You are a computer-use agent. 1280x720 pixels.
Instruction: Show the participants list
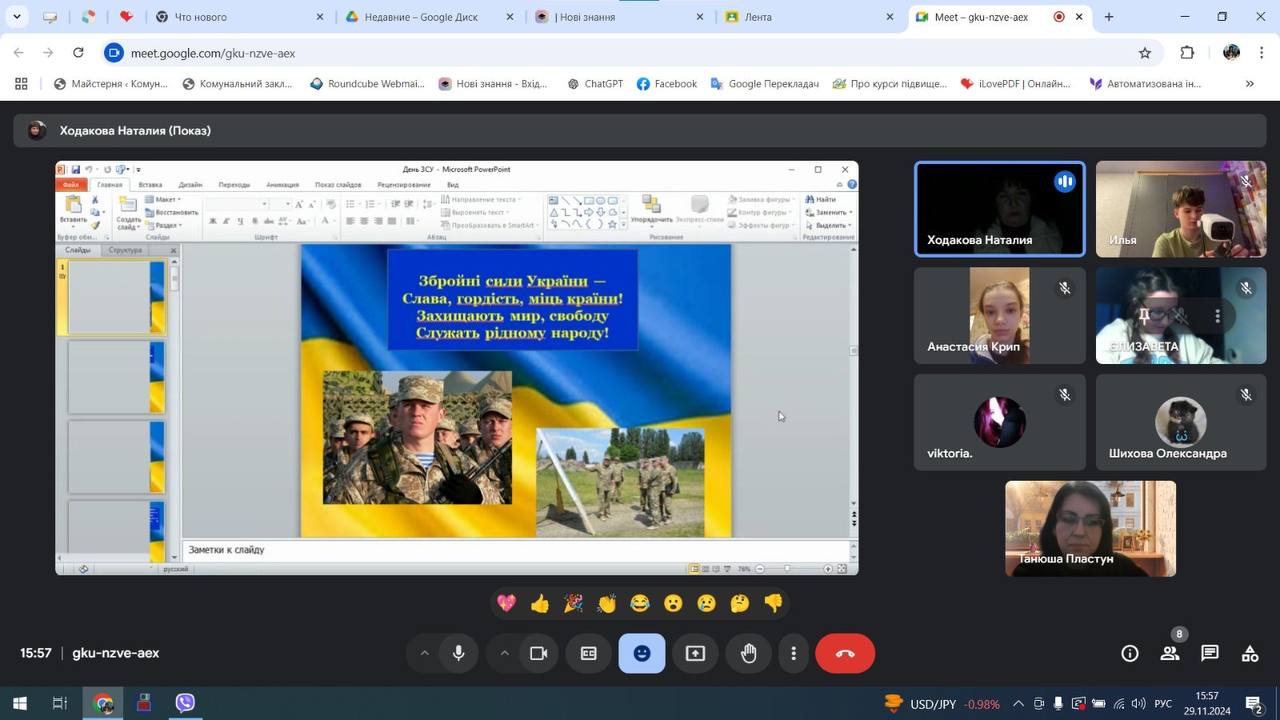point(1169,653)
